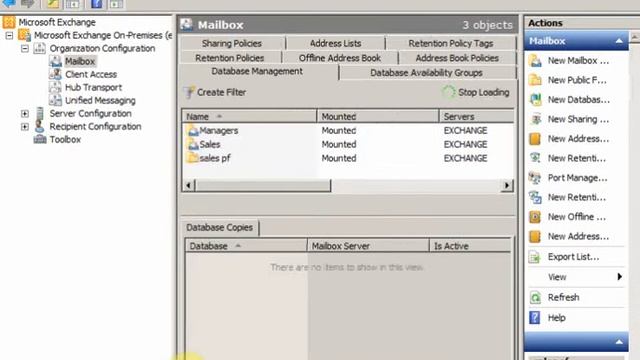
Task: Select the Managers database row
Action: (x=348, y=131)
